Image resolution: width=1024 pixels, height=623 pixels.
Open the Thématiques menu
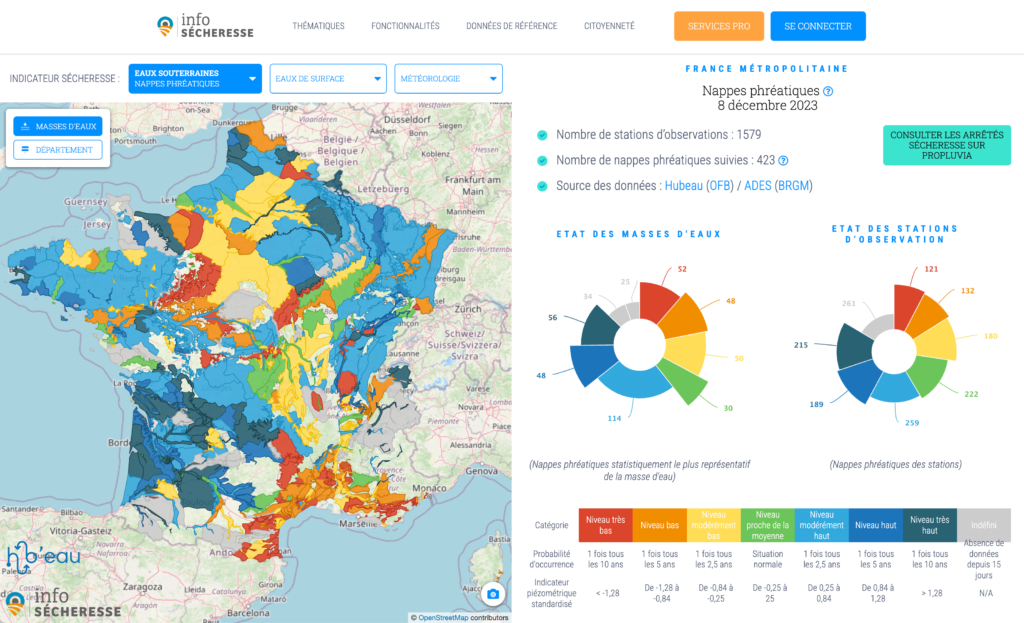[318, 26]
